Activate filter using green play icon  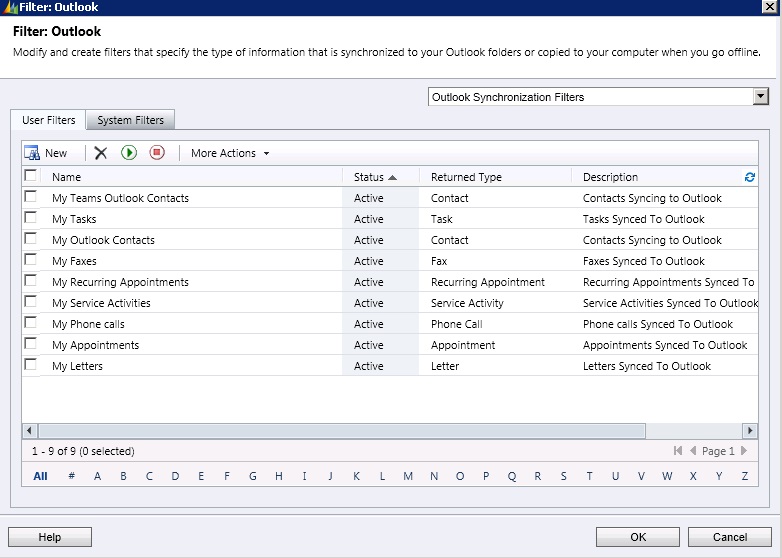[129, 153]
